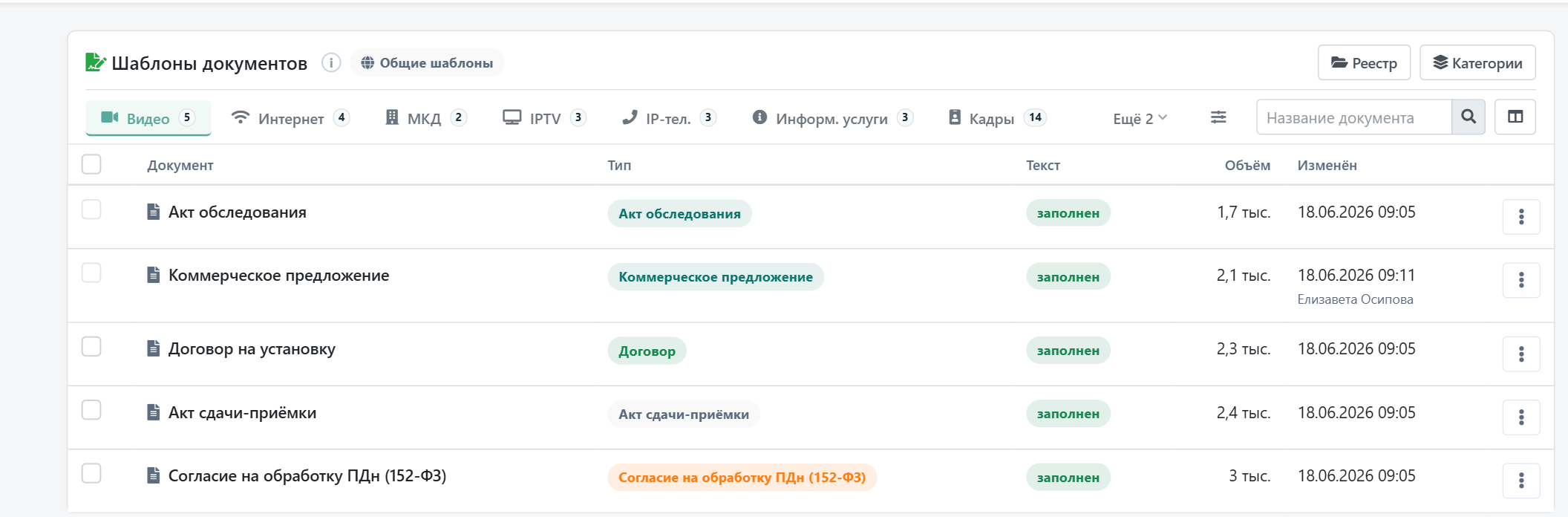Open the Акт обследования document link
The height and width of the screenshot is (517, 1568).
coord(238,212)
